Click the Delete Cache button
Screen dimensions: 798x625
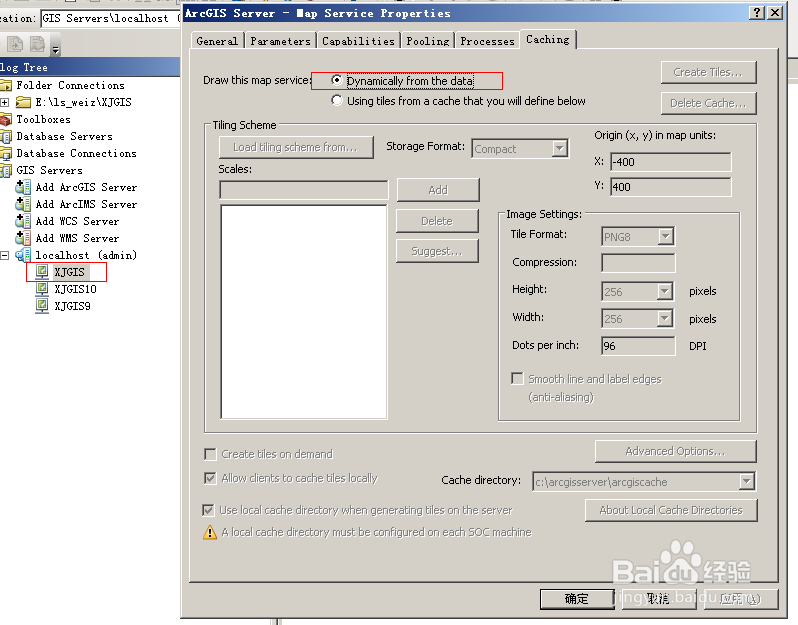(x=708, y=103)
